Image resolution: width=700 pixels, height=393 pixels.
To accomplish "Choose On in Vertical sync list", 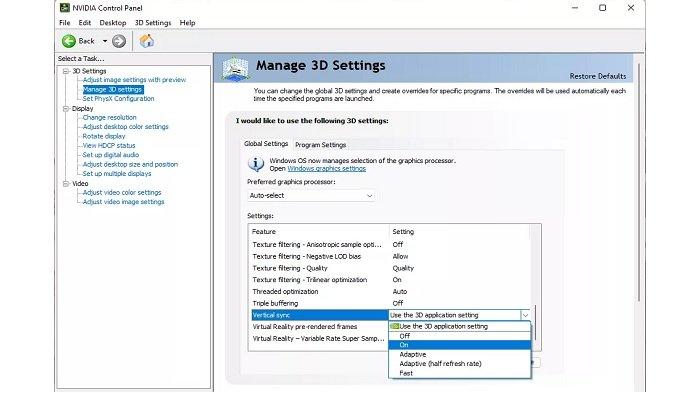I will click(459, 345).
